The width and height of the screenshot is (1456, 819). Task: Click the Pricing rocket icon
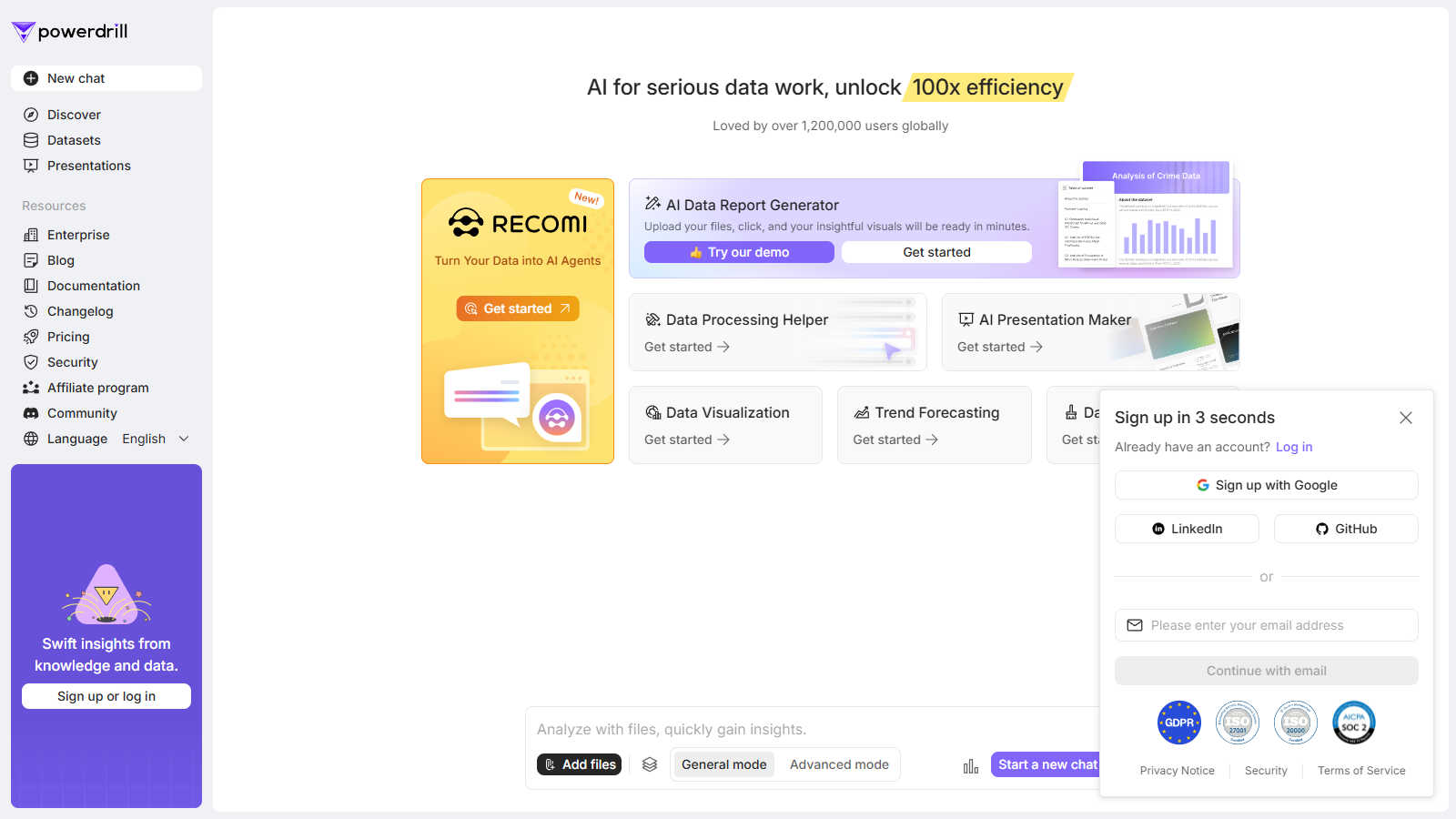click(31, 337)
